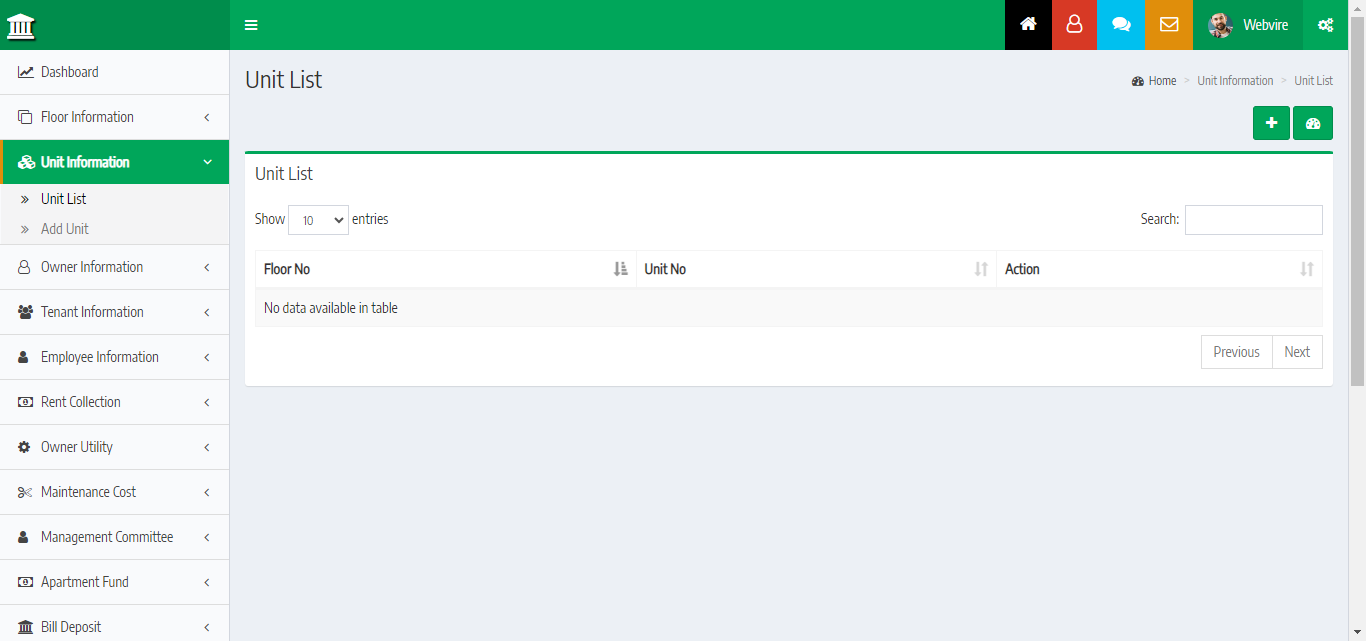
Task: Click the home icon in top bar
Action: 1028,25
